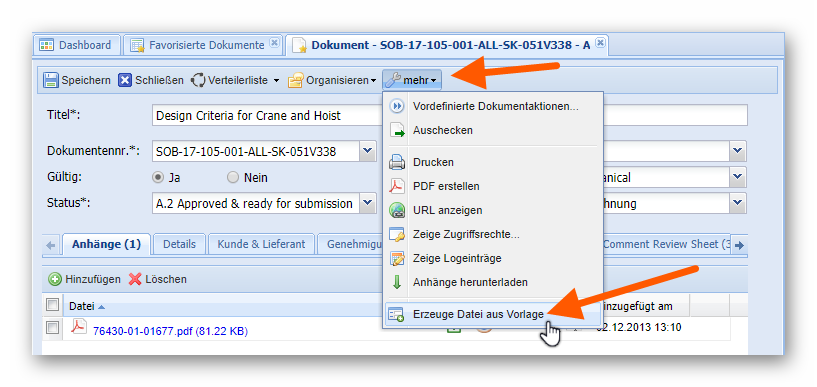
Task: Click Löschen to delete attachment
Action: point(158,279)
